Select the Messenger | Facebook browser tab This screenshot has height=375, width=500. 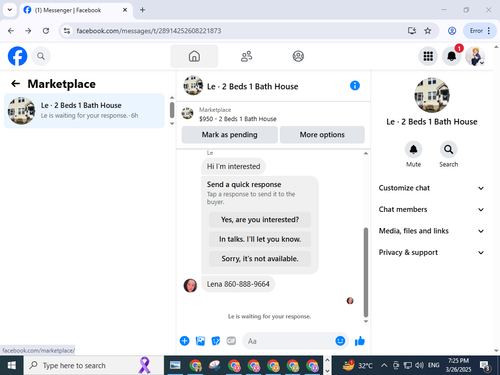(76, 10)
